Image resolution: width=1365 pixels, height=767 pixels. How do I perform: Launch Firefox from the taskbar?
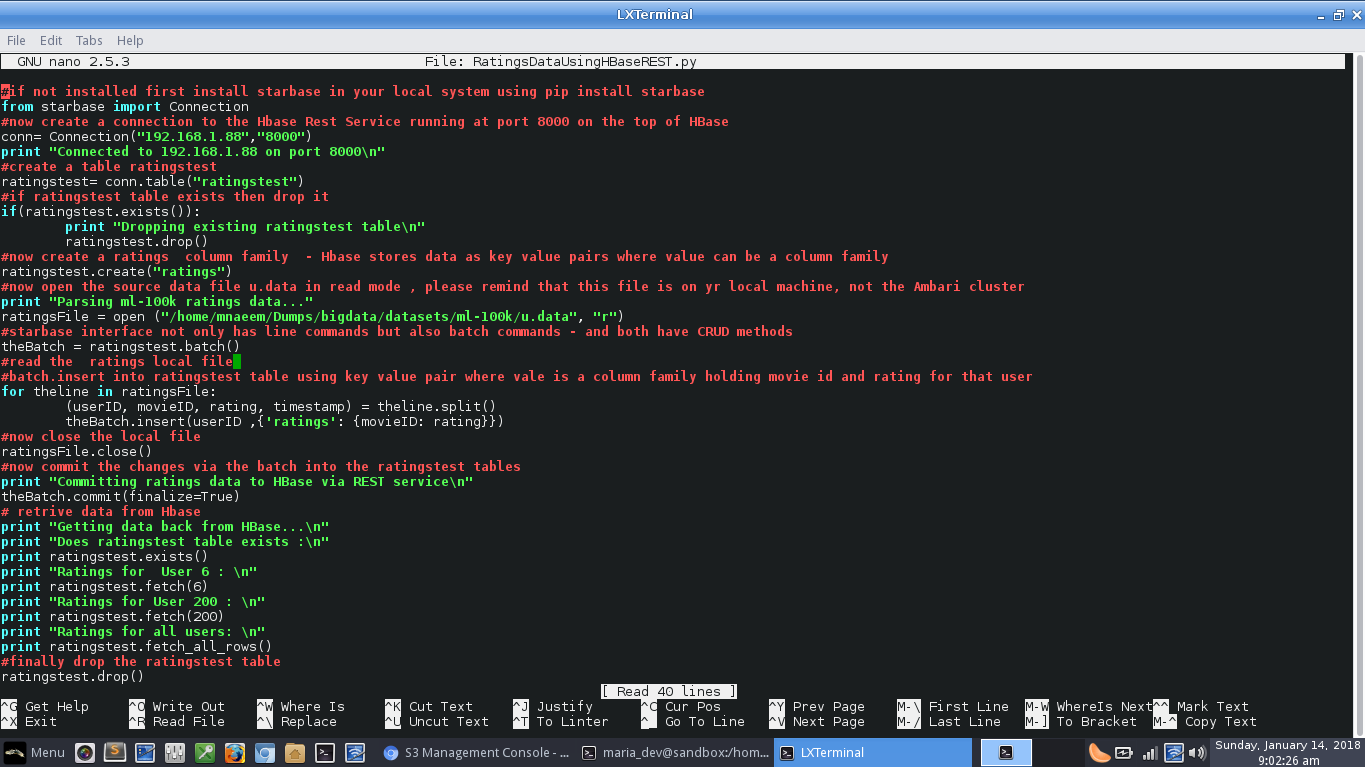point(235,752)
